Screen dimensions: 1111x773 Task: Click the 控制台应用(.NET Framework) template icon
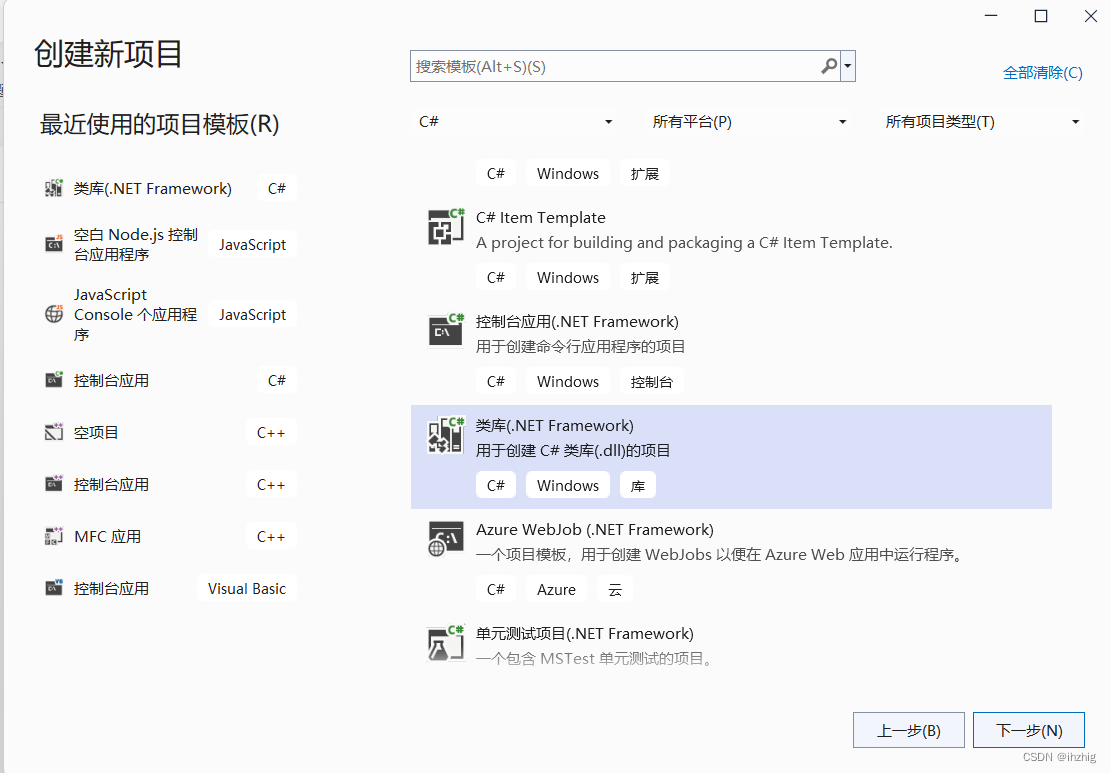(x=446, y=330)
